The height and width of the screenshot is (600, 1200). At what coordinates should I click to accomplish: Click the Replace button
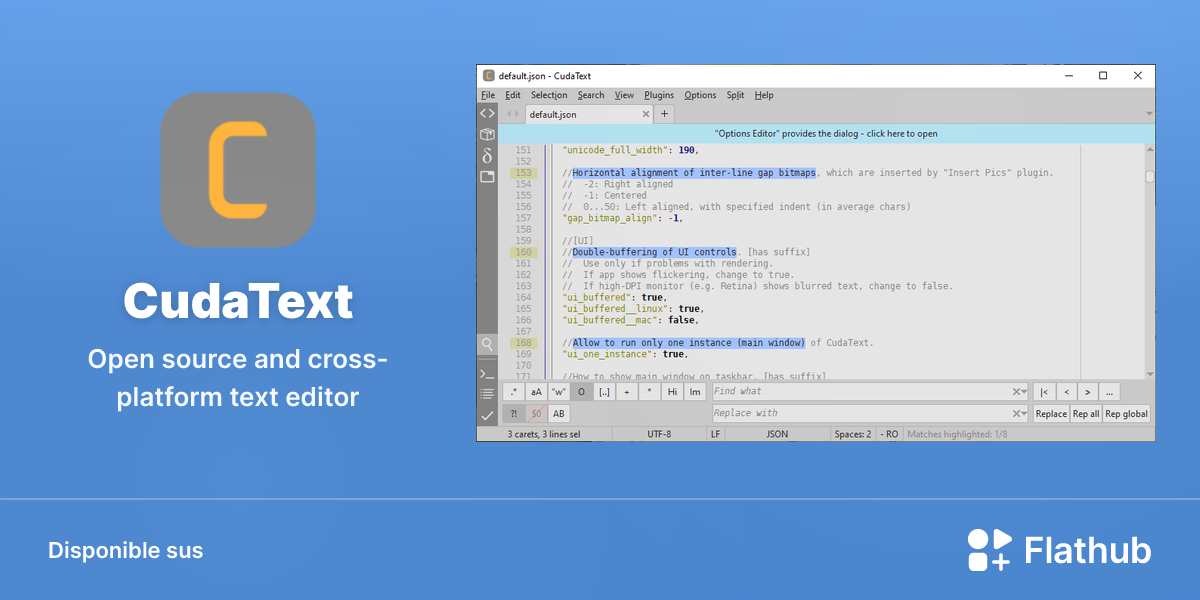(1051, 413)
